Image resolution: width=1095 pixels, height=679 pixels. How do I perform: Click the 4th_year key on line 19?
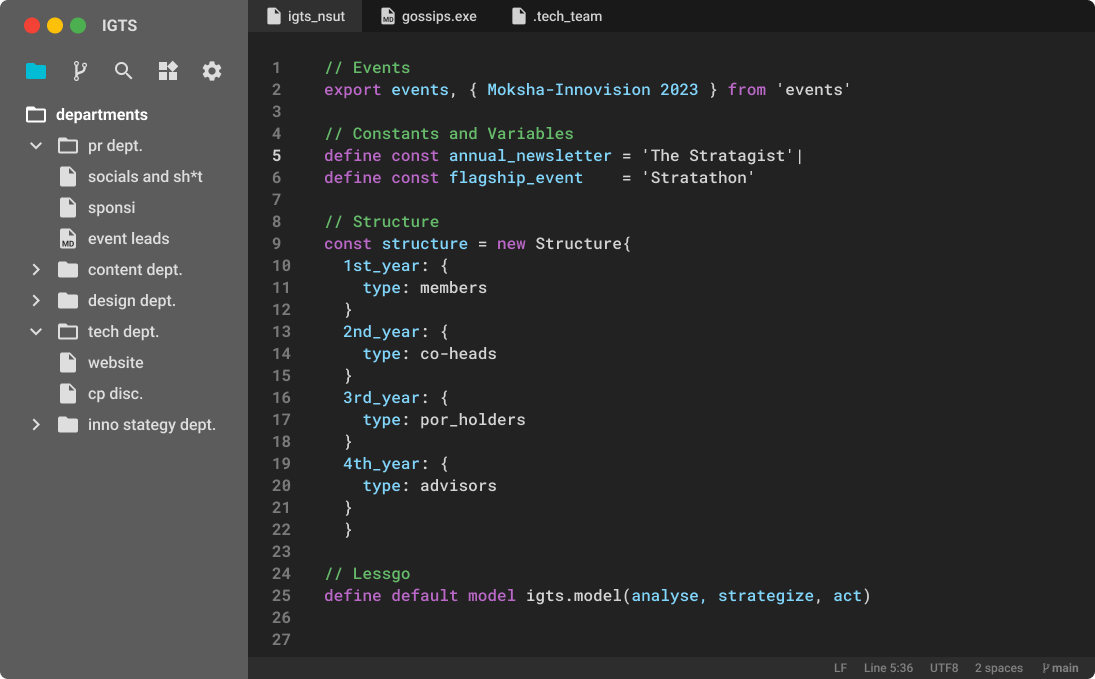pos(381,464)
